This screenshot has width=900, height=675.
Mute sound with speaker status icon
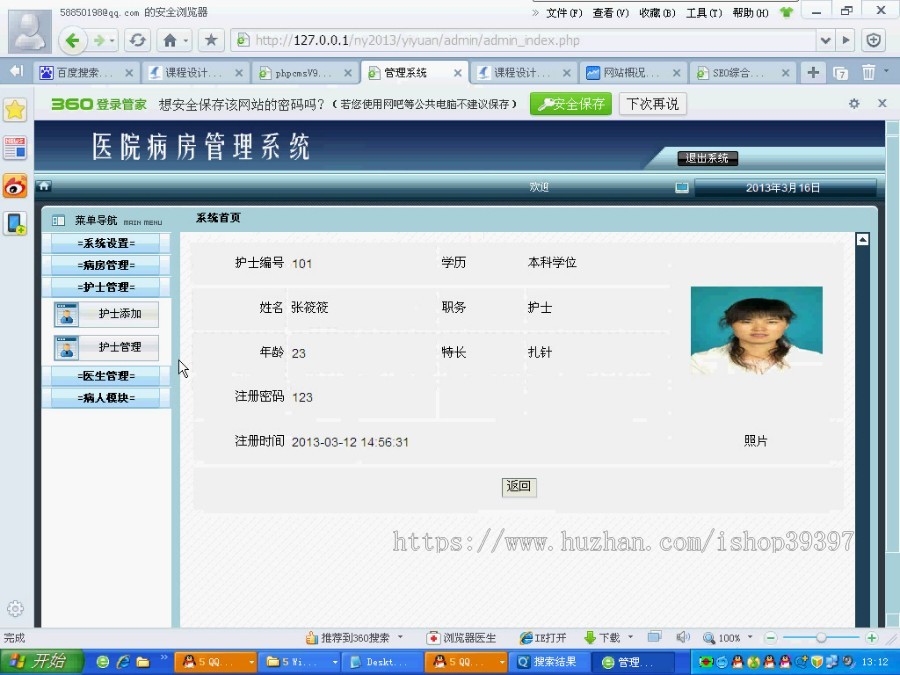click(682, 637)
